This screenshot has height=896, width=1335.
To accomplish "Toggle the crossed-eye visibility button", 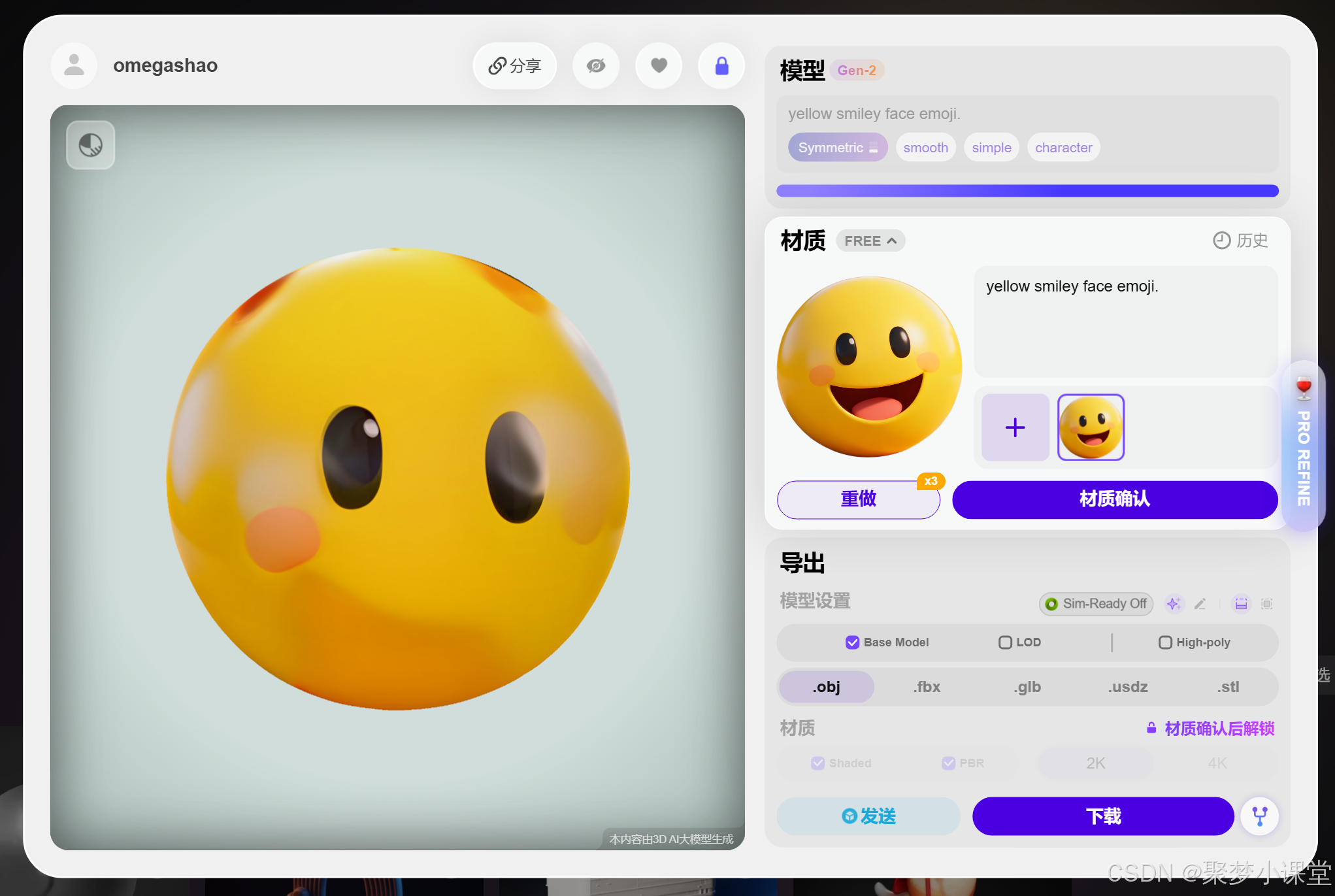I will coord(596,66).
